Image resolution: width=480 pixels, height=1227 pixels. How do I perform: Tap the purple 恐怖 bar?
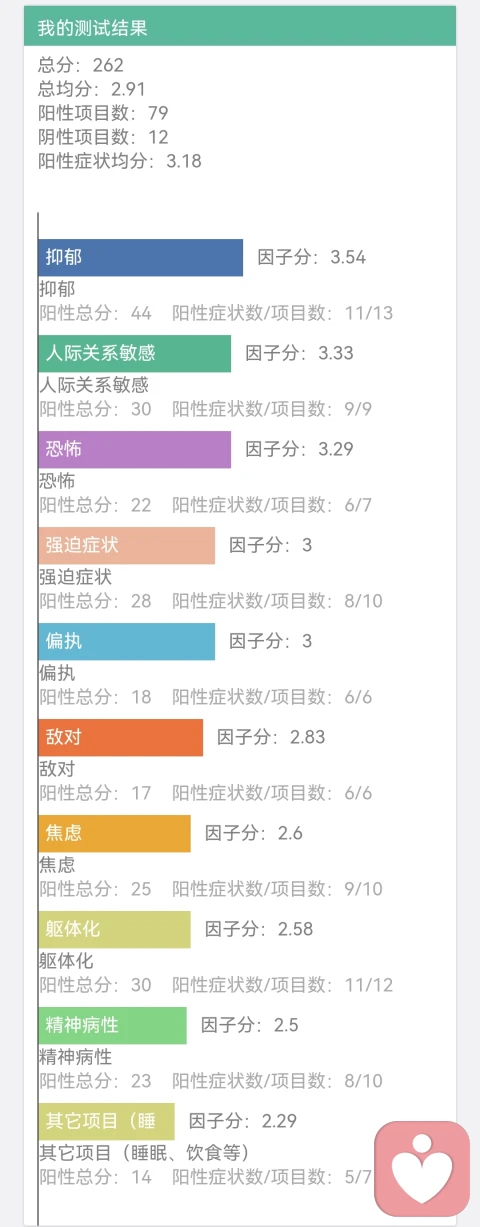coord(135,449)
